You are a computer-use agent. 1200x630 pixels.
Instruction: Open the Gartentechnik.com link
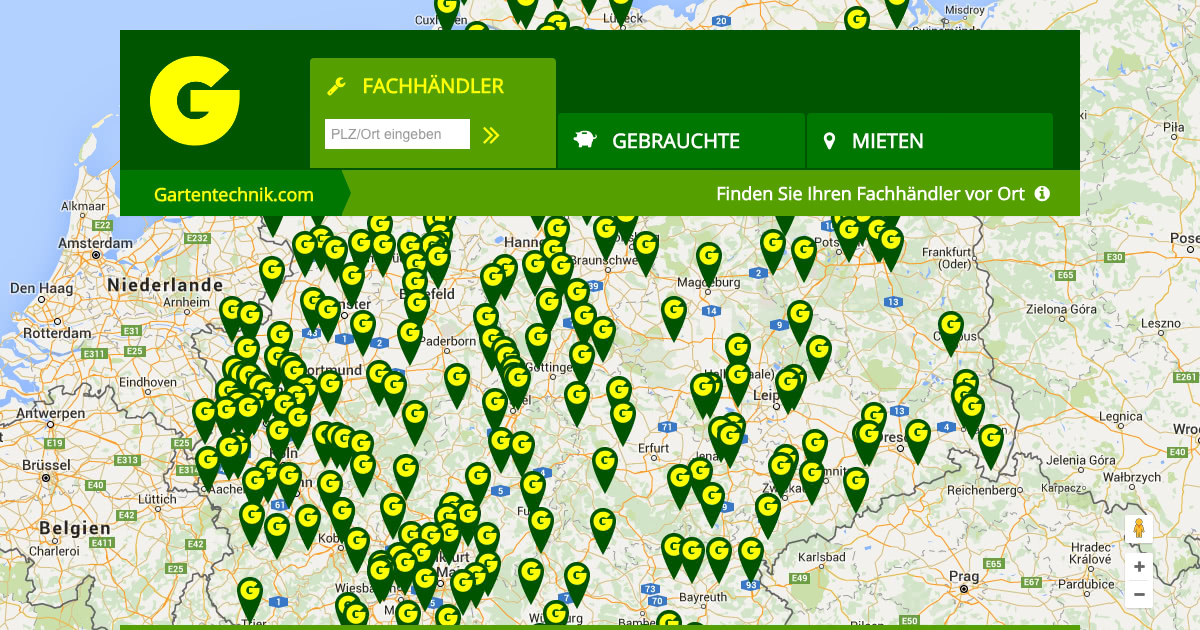[x=234, y=194]
